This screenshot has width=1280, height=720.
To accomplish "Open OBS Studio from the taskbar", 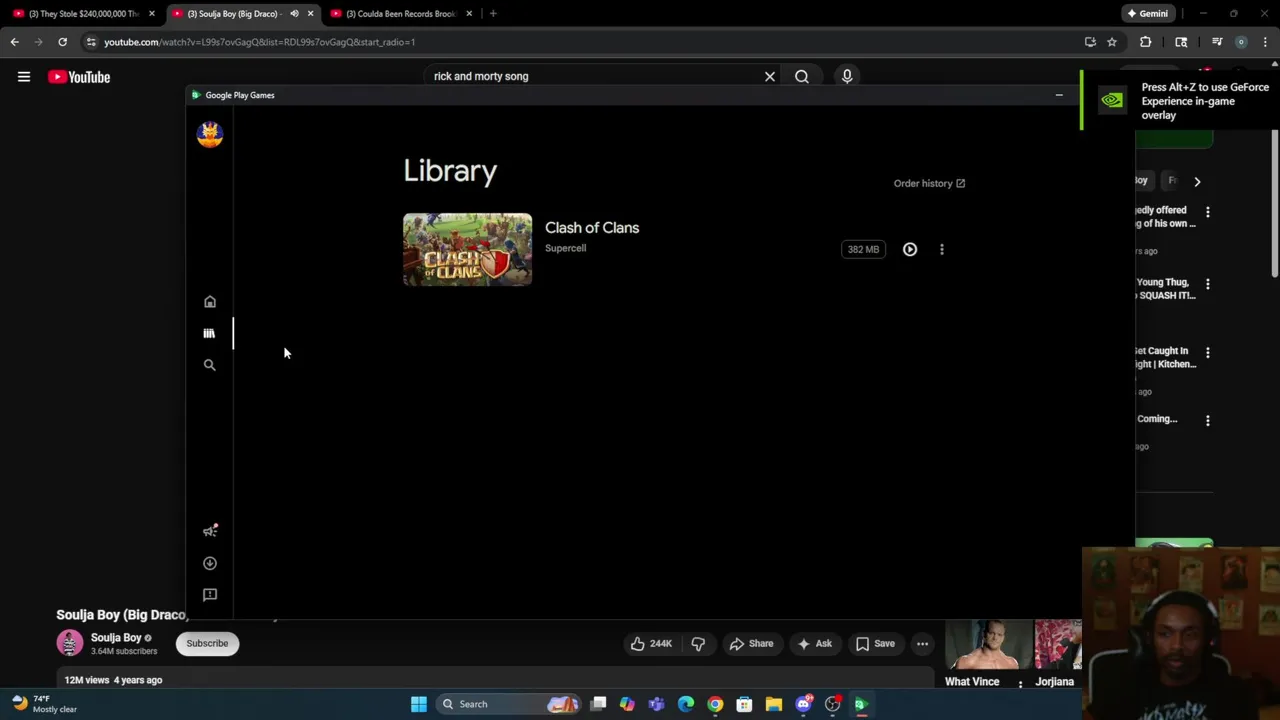I will coord(832,704).
